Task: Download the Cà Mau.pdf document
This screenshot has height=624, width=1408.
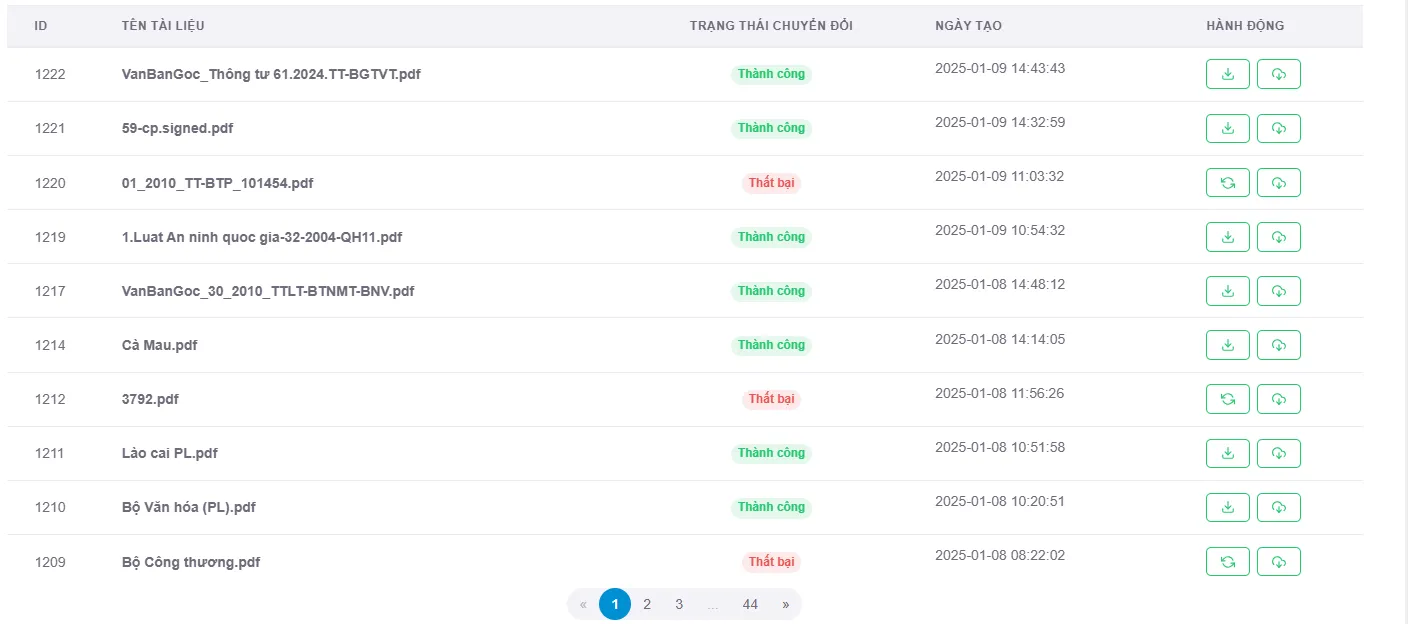Action: tap(1227, 345)
